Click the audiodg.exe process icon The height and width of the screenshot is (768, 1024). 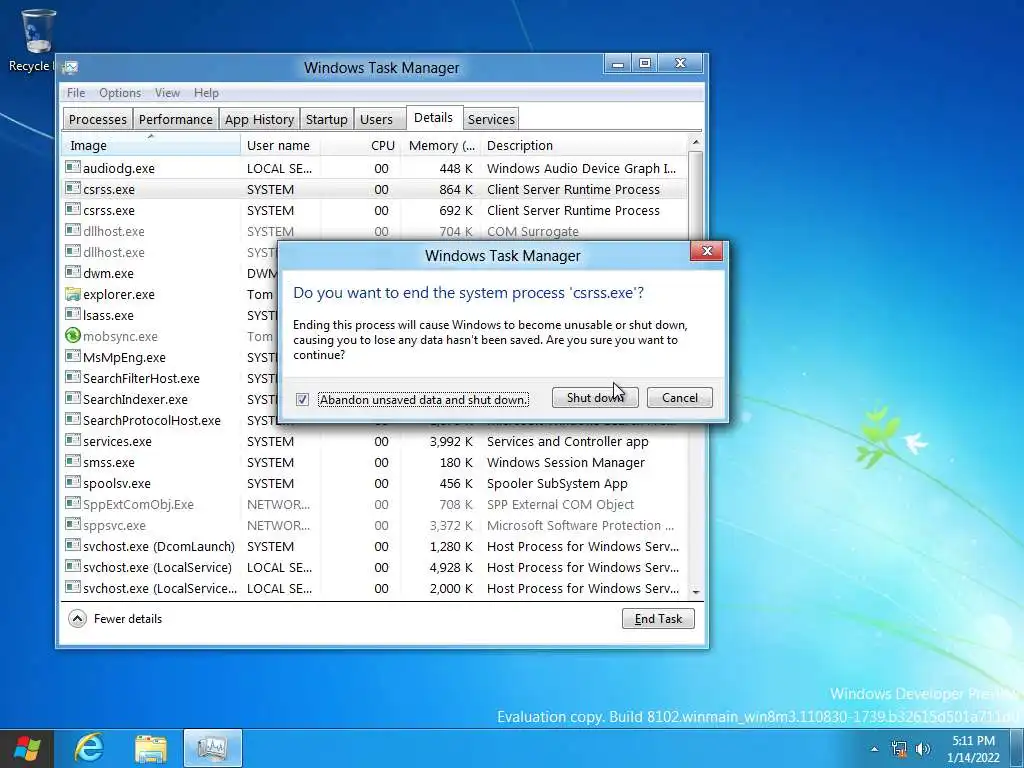[72, 168]
